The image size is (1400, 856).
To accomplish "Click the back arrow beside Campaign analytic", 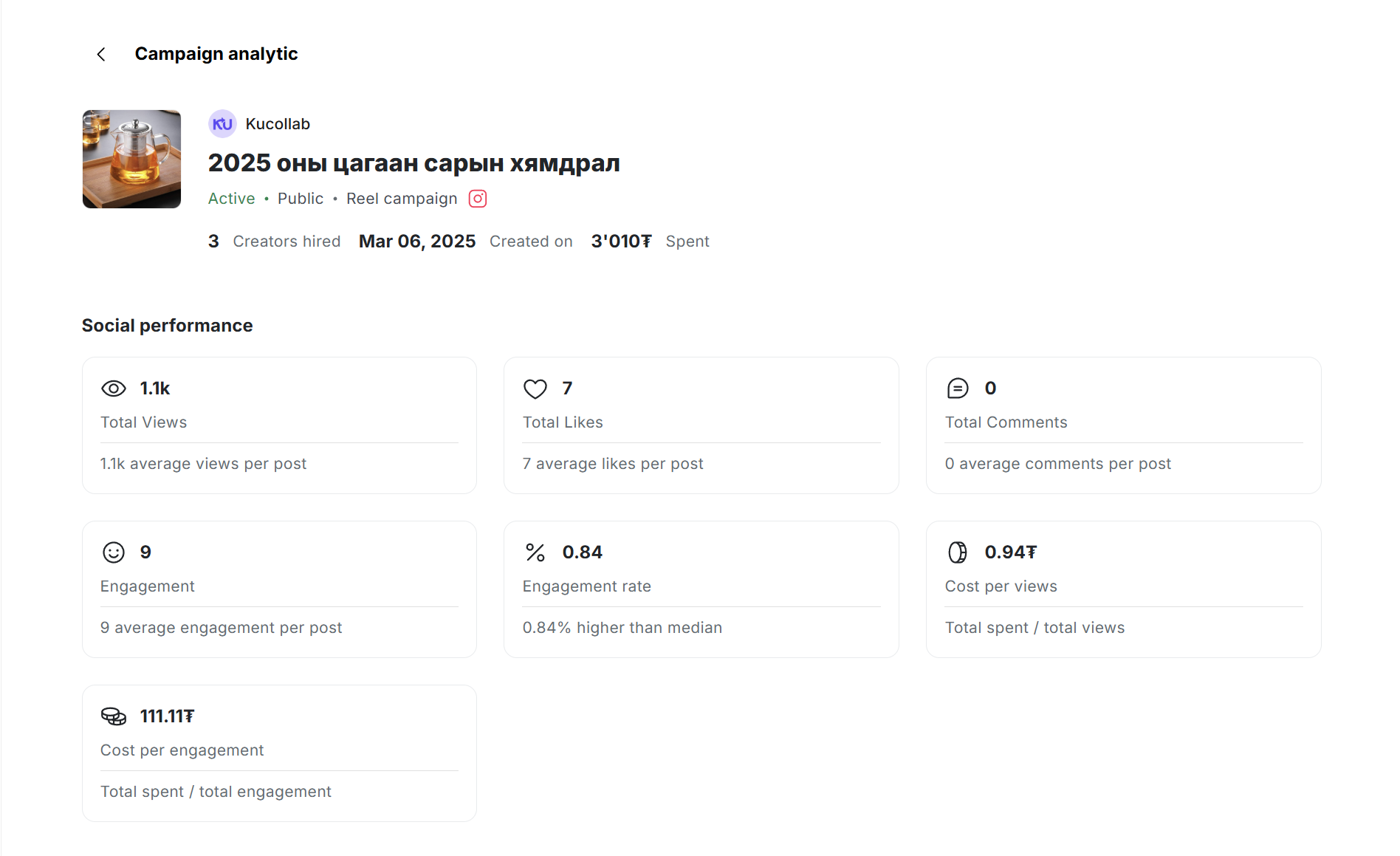I will pyautogui.click(x=101, y=55).
